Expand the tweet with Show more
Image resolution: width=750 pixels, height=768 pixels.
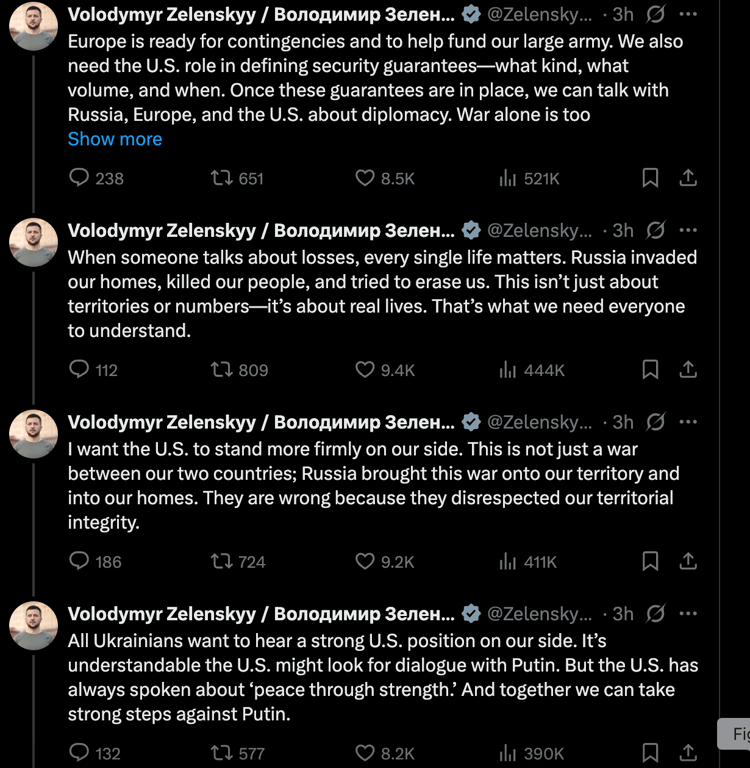(114, 139)
